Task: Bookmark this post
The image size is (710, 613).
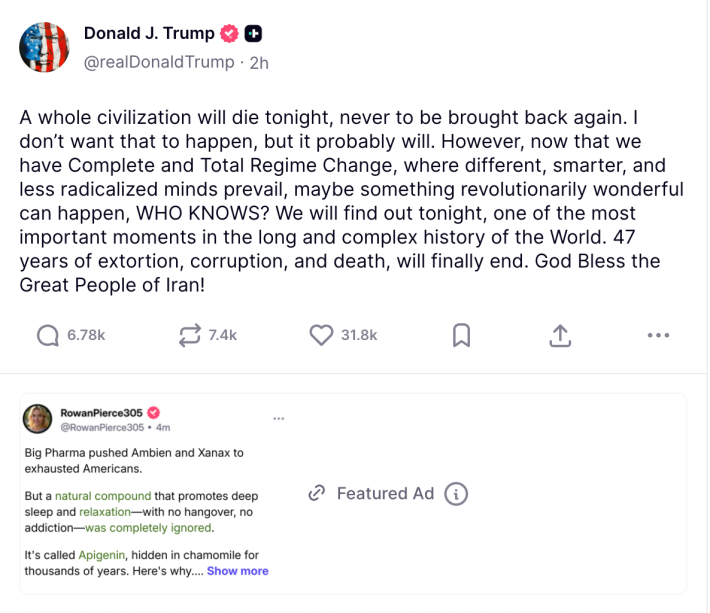Action: click(461, 336)
